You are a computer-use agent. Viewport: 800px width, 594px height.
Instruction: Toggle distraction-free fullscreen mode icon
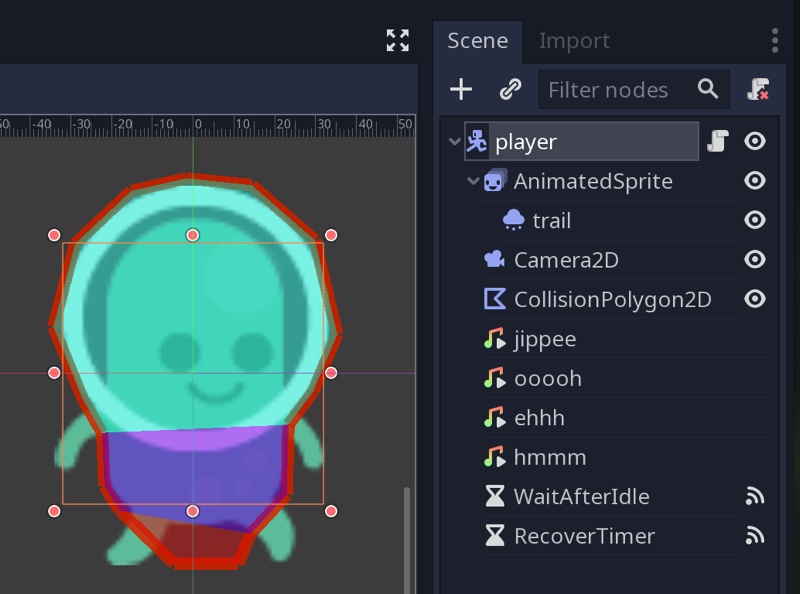[x=397, y=40]
